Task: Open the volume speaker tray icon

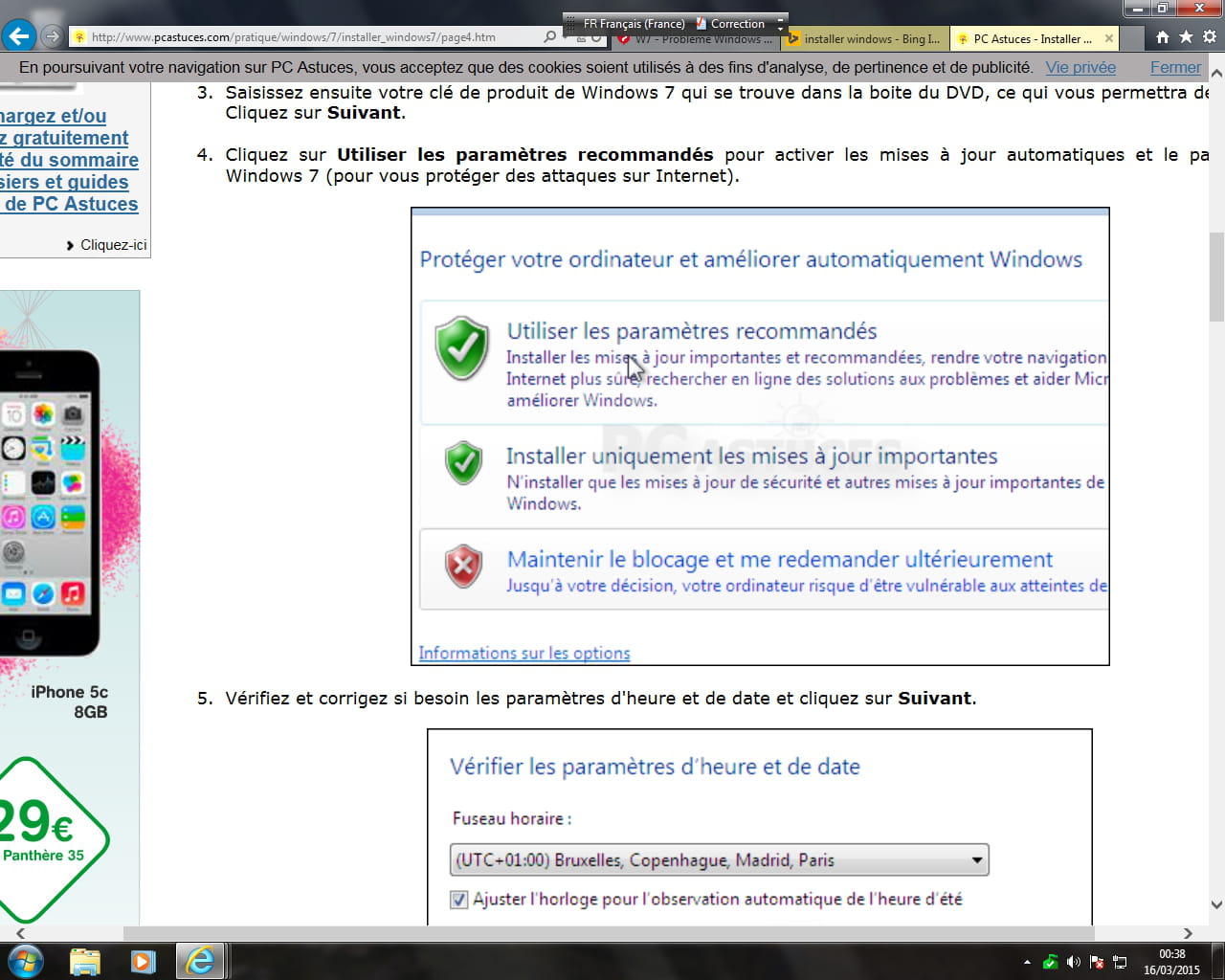Action: point(1073,962)
